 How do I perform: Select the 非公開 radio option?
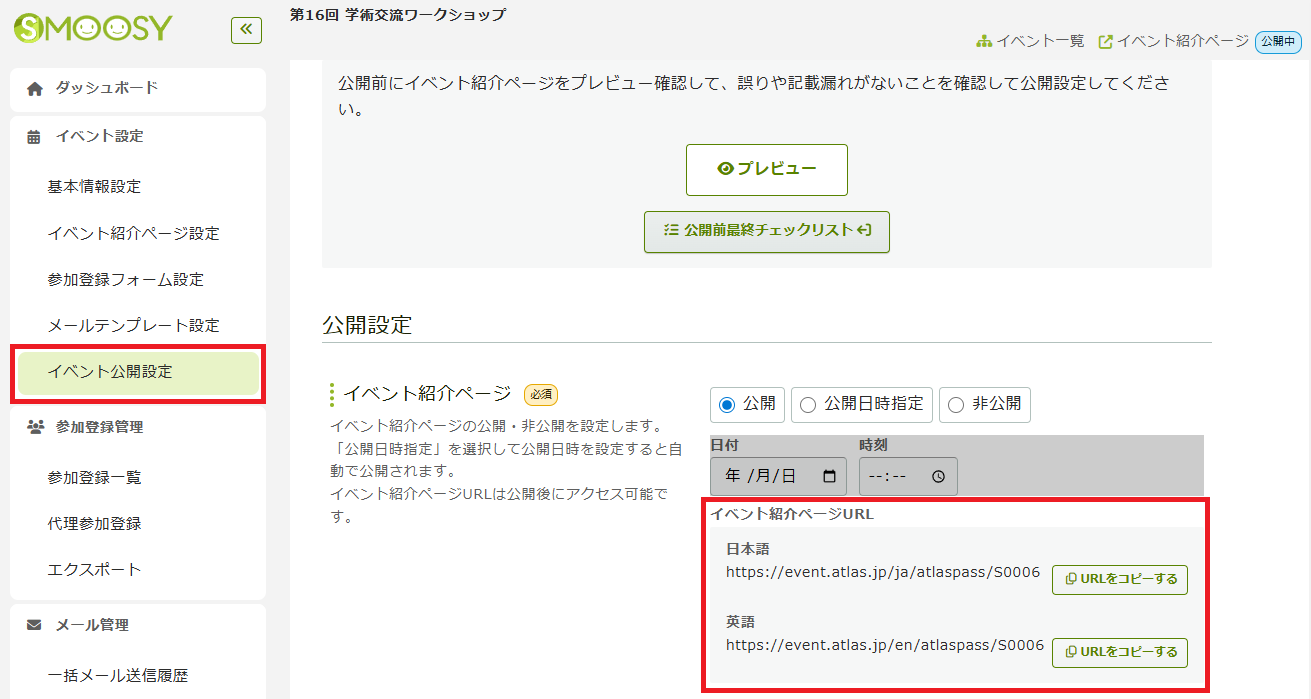pos(956,405)
